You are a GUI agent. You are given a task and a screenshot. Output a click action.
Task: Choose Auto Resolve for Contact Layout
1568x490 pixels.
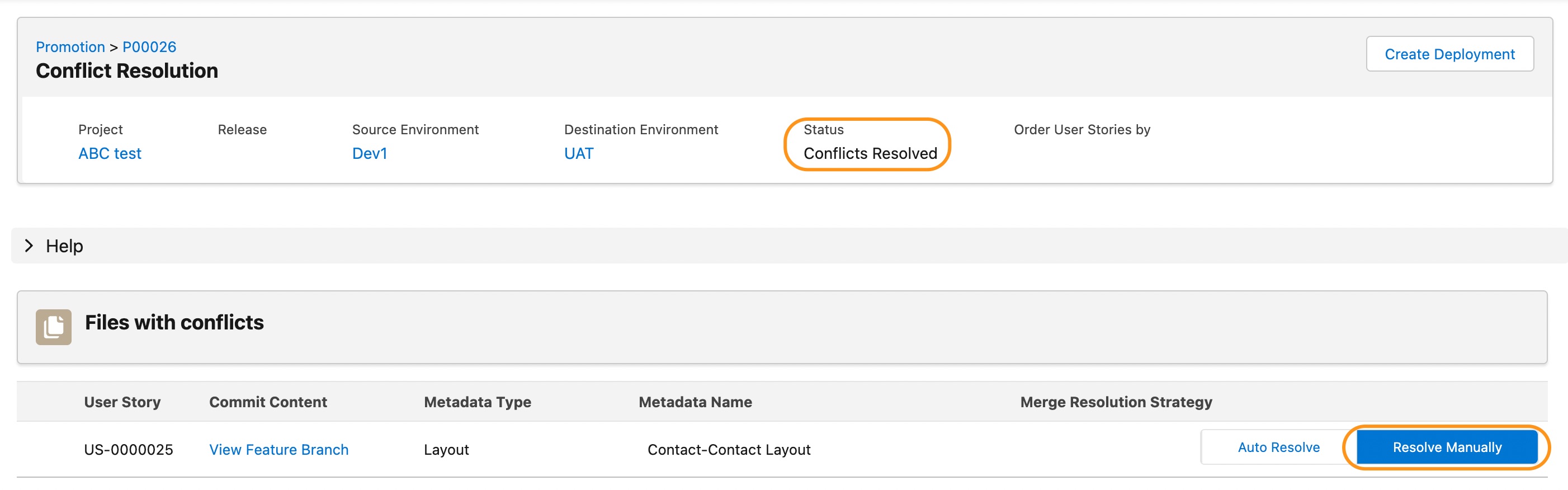click(1278, 447)
